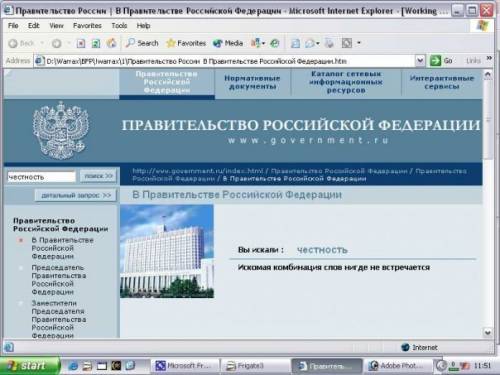Click the Refresh page icon
This screenshot has width=500, height=375.
96,43
